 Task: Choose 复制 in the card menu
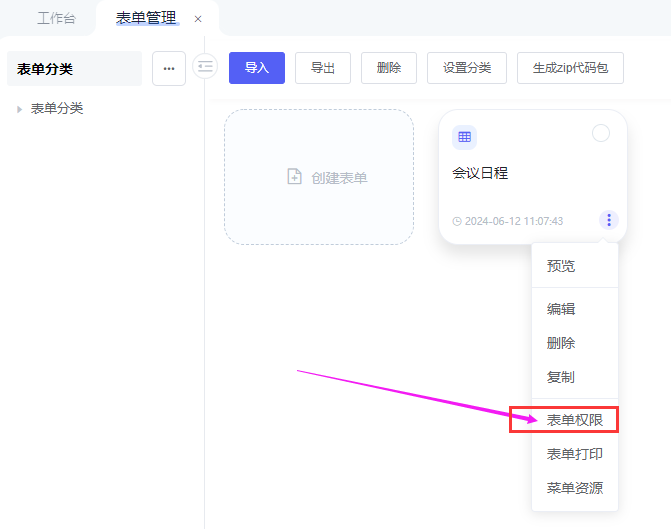[561, 377]
